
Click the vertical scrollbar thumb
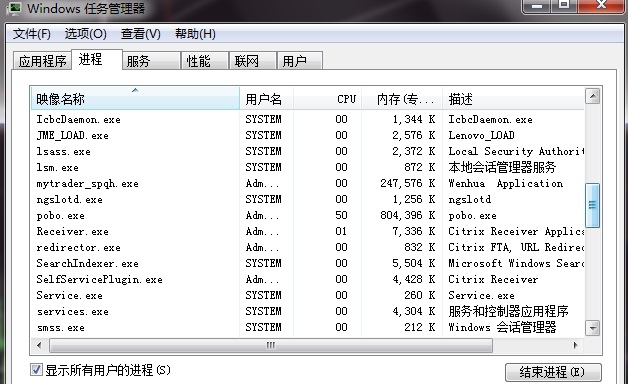tap(592, 205)
